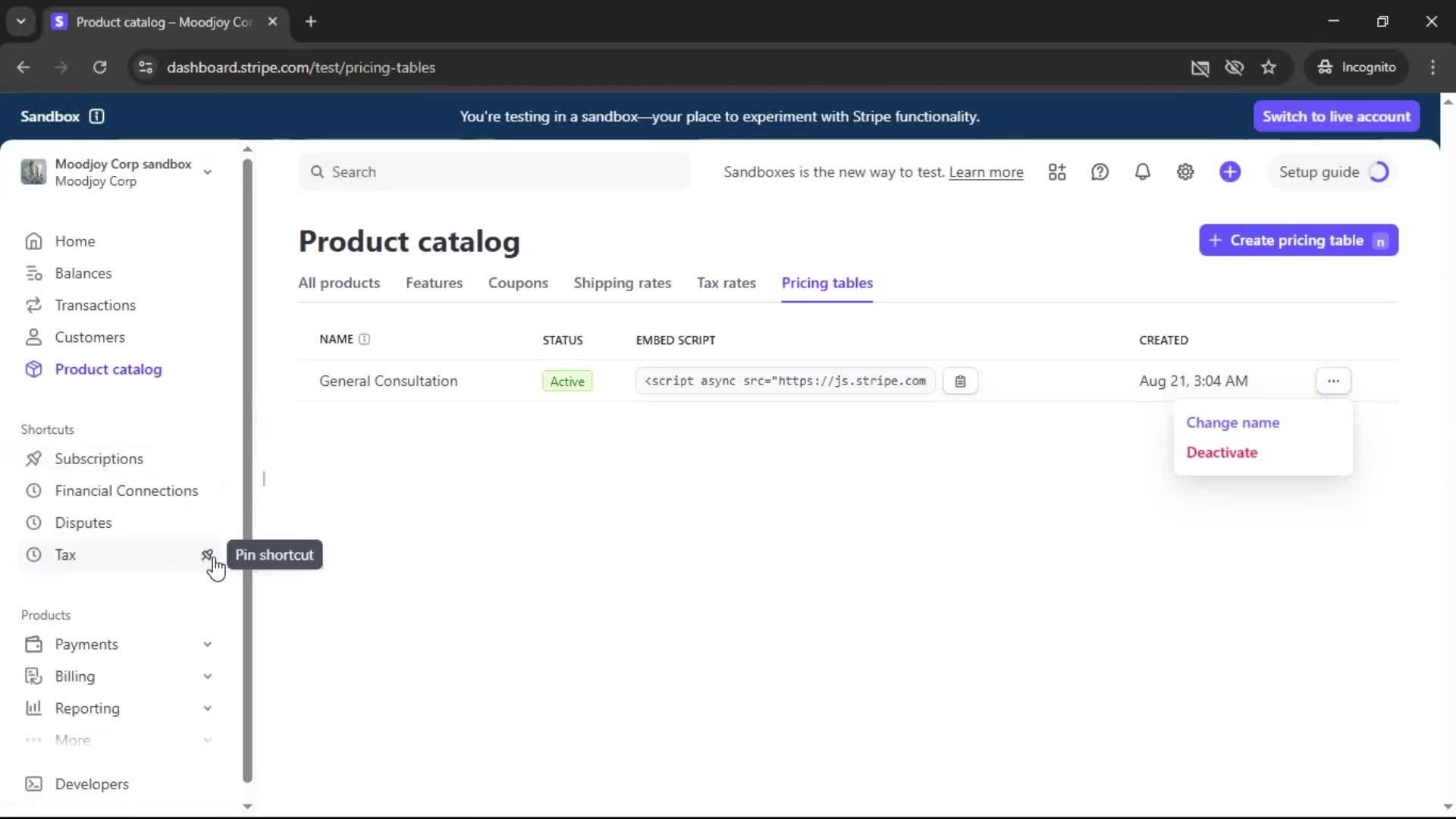Open the settings gear icon
1456x819 pixels.
(x=1185, y=172)
